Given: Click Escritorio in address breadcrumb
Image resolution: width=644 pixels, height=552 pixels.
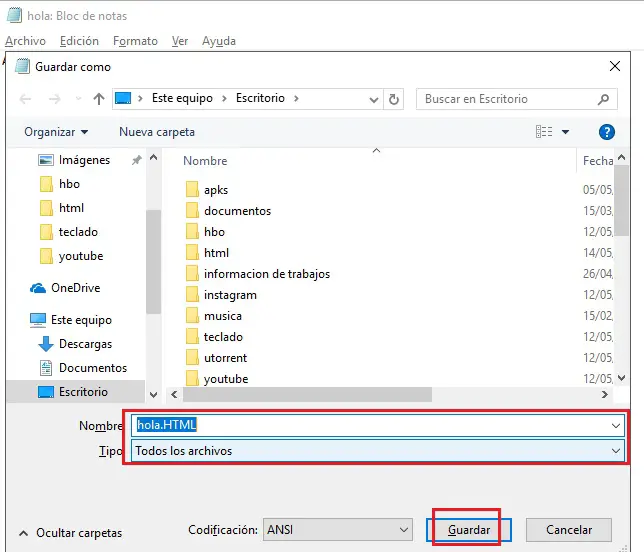Looking at the screenshot, I should [x=260, y=98].
